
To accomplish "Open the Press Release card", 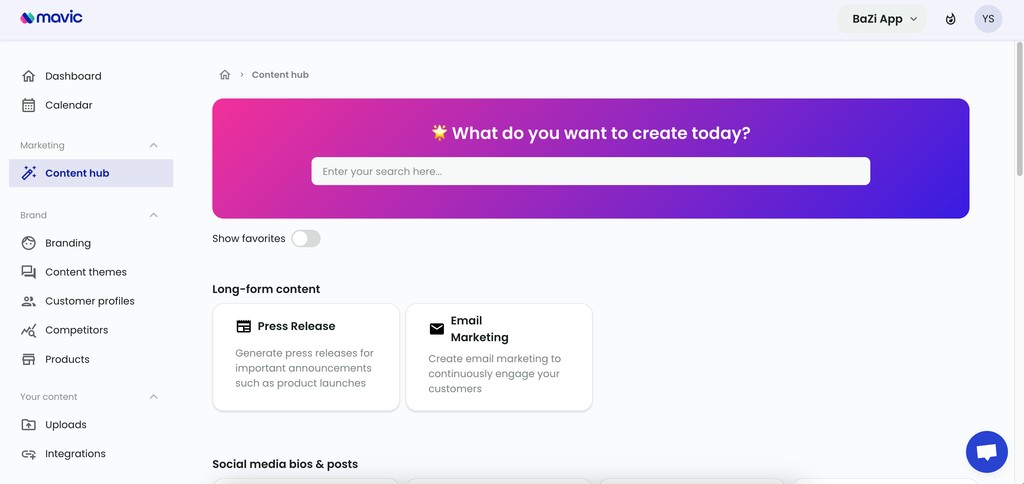I will pyautogui.click(x=306, y=357).
